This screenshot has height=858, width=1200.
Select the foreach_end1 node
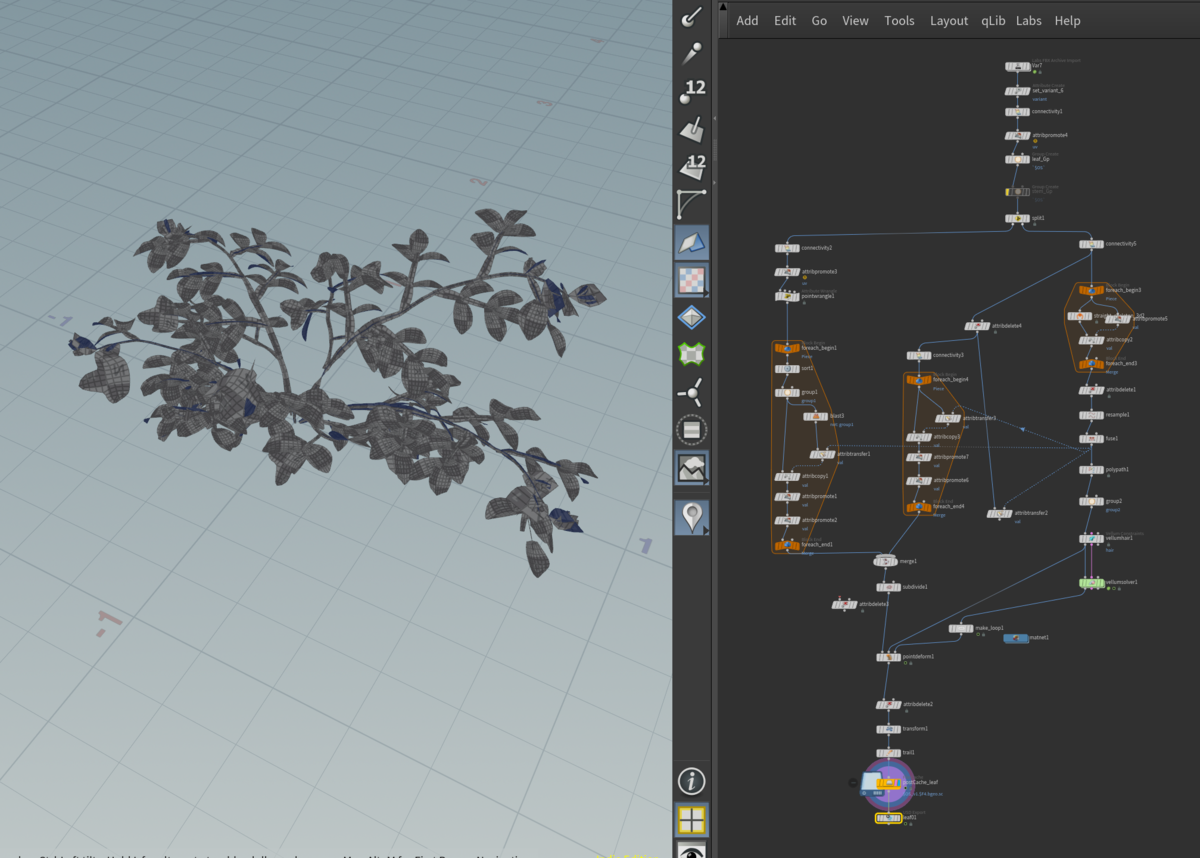(787, 545)
